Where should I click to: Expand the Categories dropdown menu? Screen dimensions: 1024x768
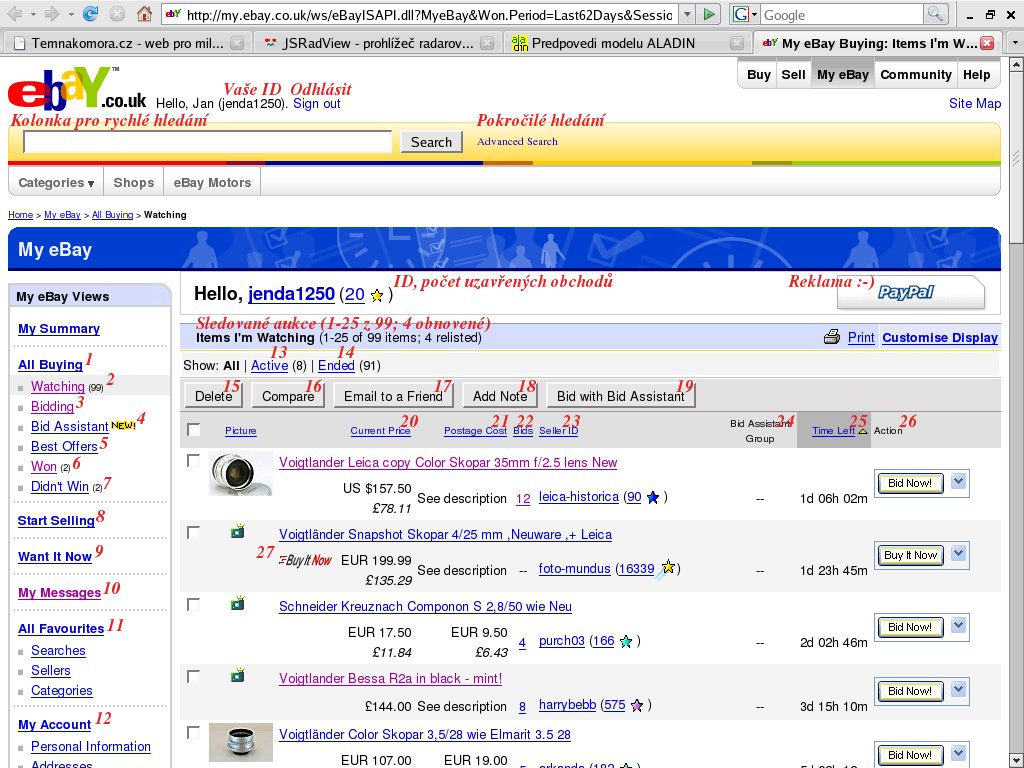(x=56, y=183)
